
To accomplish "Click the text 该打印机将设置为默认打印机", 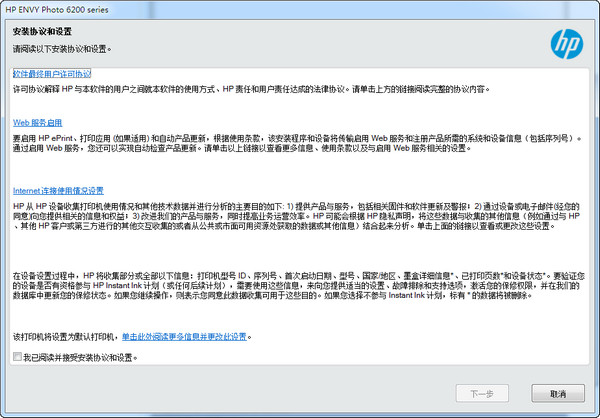I will [63, 337].
